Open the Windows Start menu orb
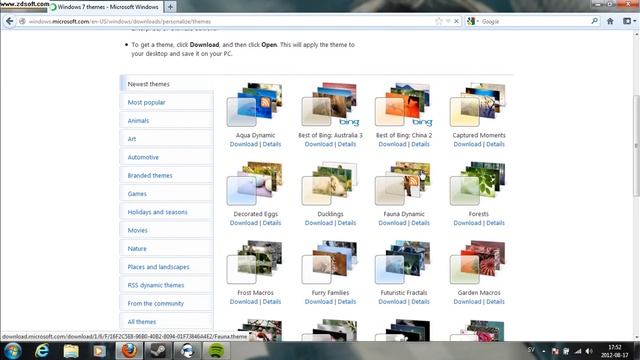Screen dimensions: 640x360 [13, 351]
